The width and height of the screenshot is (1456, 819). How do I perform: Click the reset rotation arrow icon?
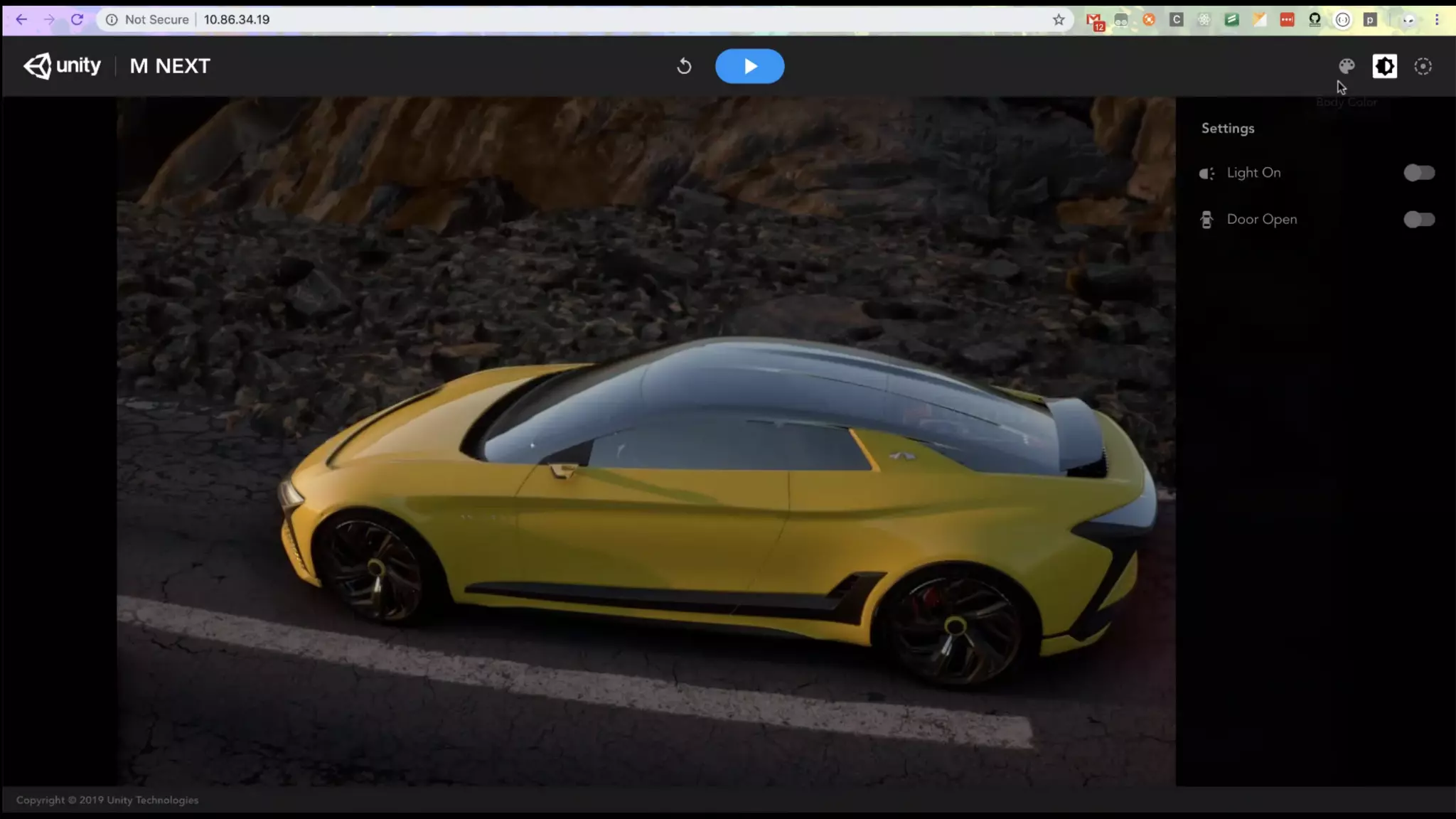(x=684, y=66)
